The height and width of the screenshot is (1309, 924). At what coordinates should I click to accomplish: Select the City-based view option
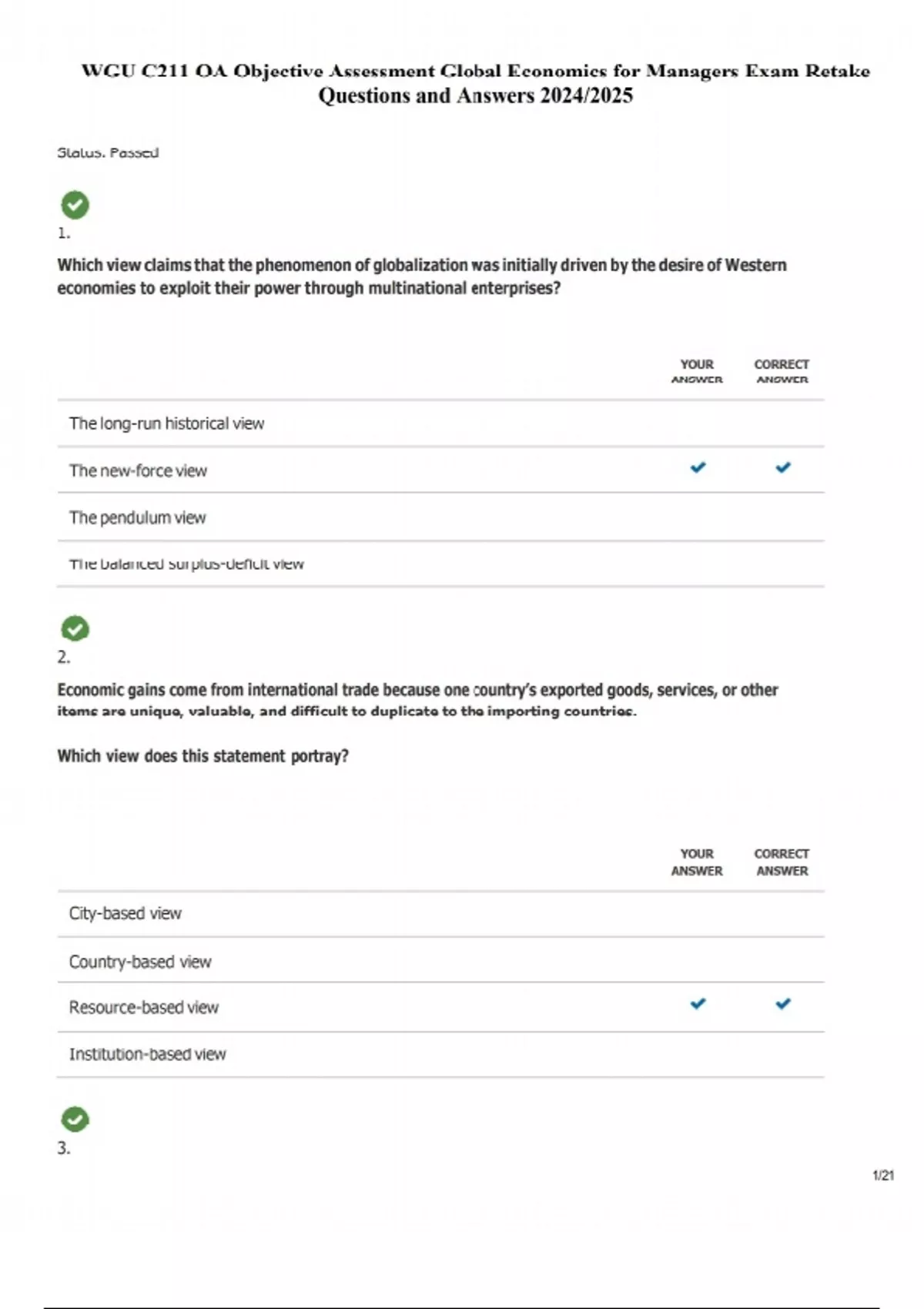coord(126,913)
